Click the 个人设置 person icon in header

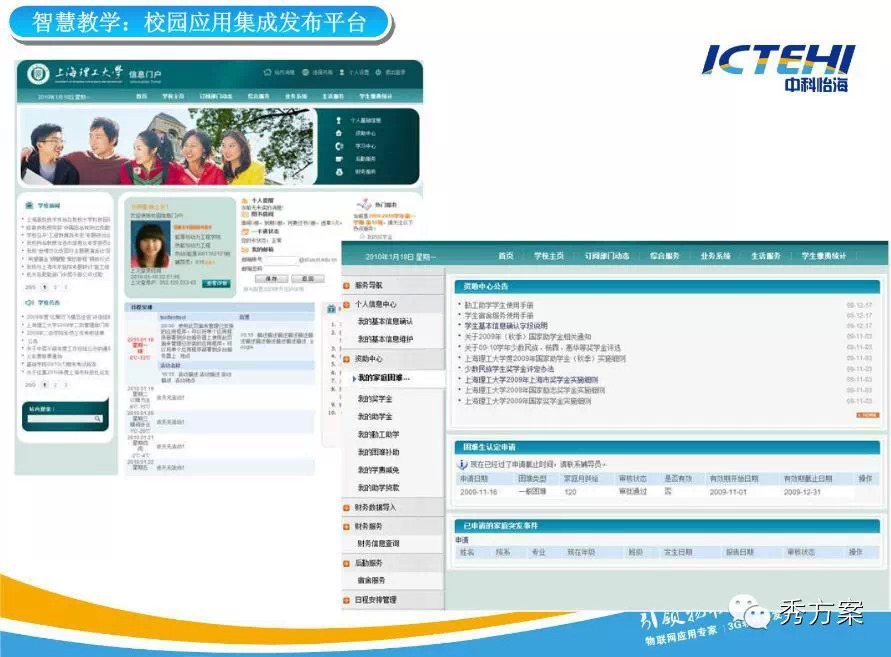[341, 72]
